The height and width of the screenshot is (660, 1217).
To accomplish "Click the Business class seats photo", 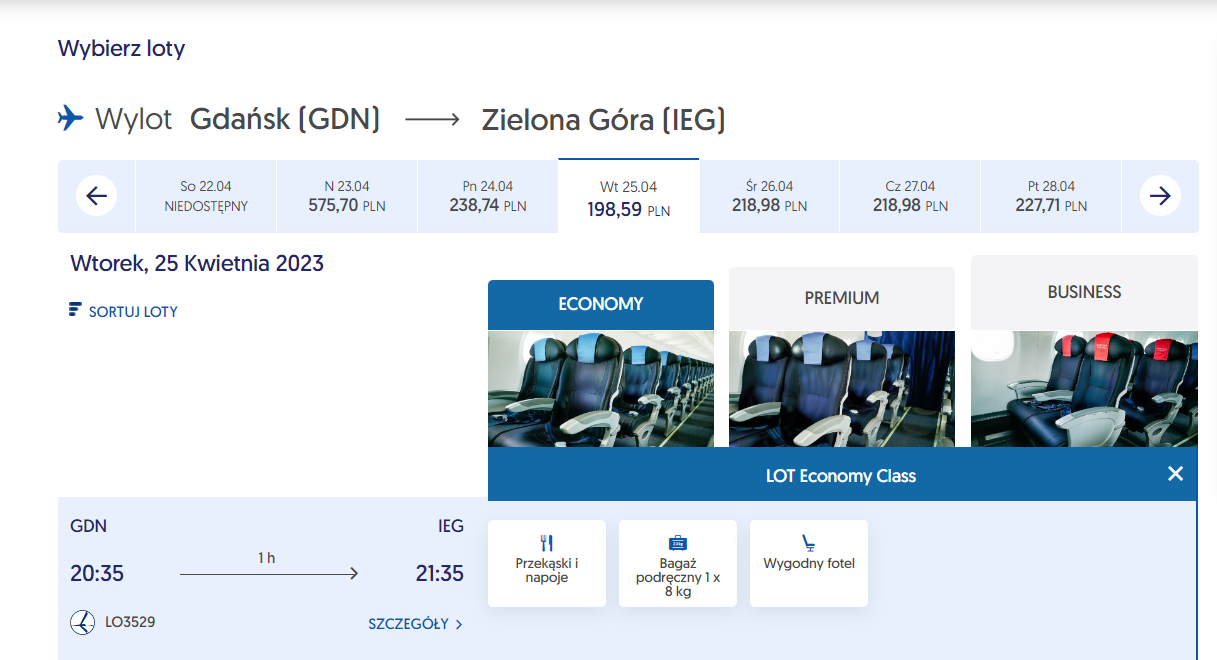I will coord(1084,388).
